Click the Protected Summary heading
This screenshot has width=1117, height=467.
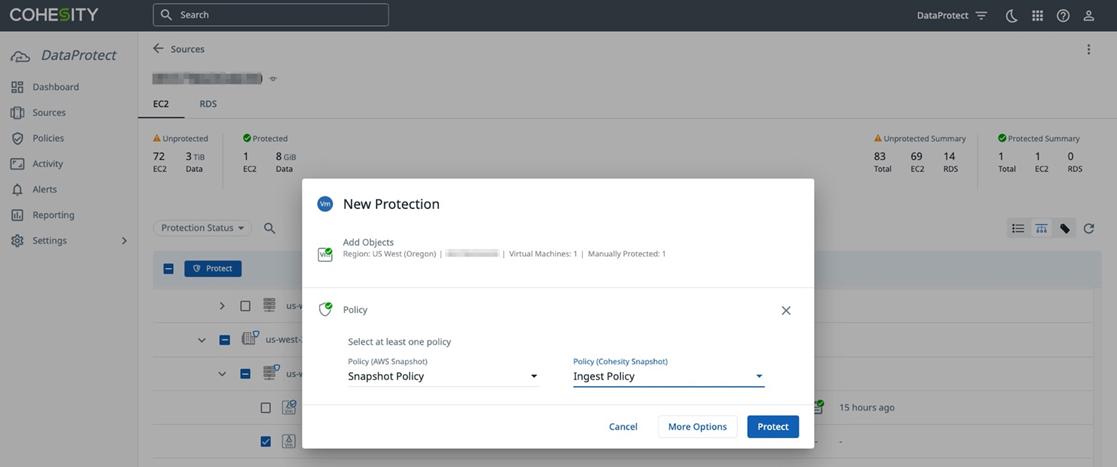coord(1044,139)
